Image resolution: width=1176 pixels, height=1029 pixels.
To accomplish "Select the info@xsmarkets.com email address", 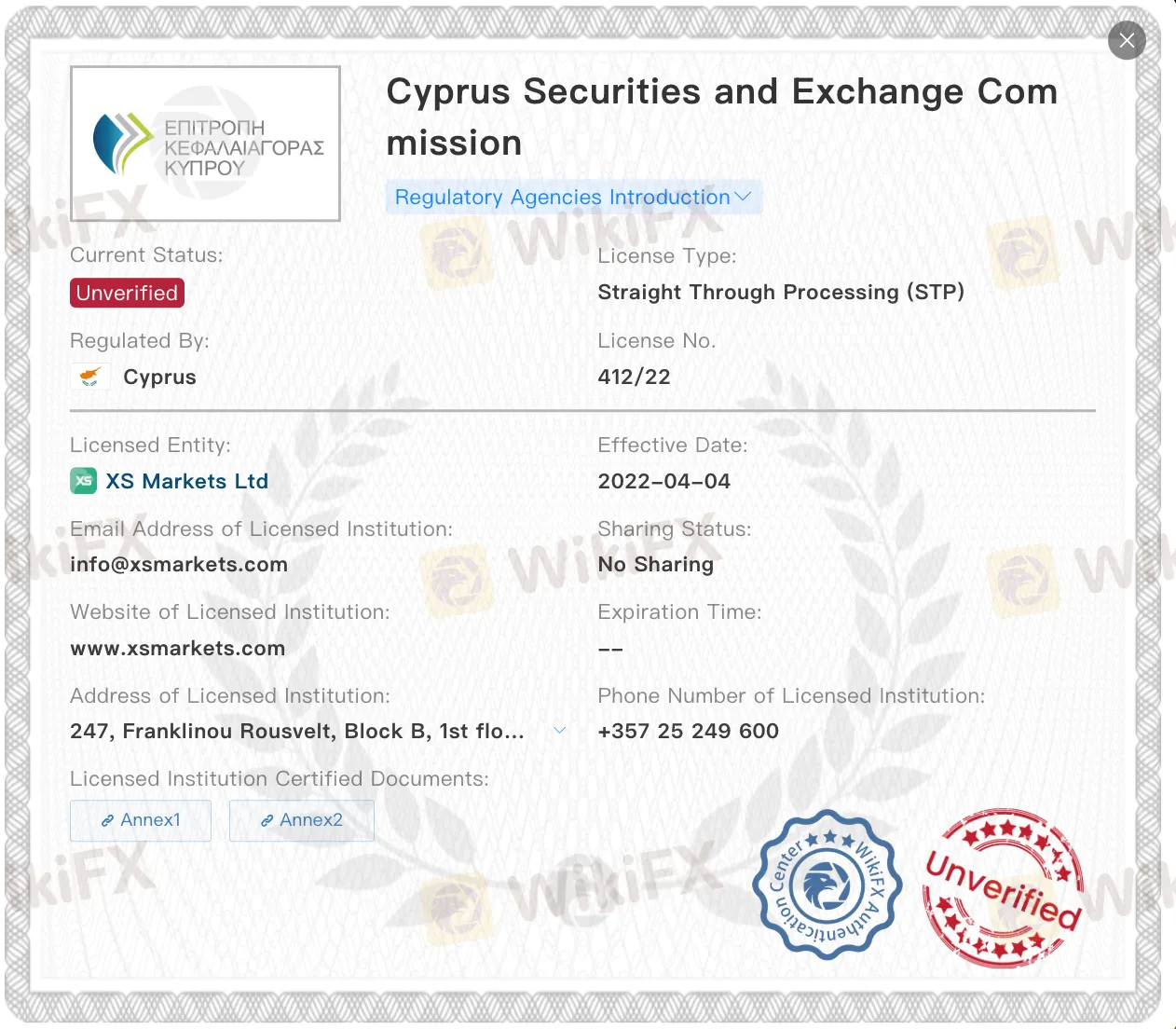I will (x=179, y=565).
